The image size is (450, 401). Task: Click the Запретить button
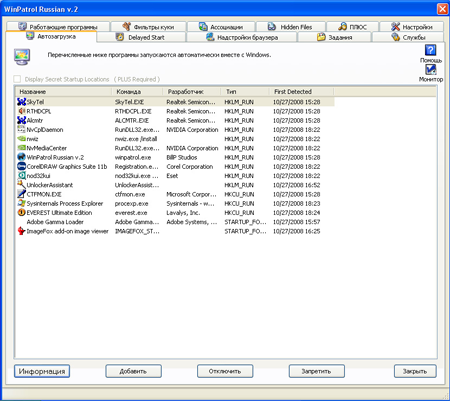coord(317,371)
